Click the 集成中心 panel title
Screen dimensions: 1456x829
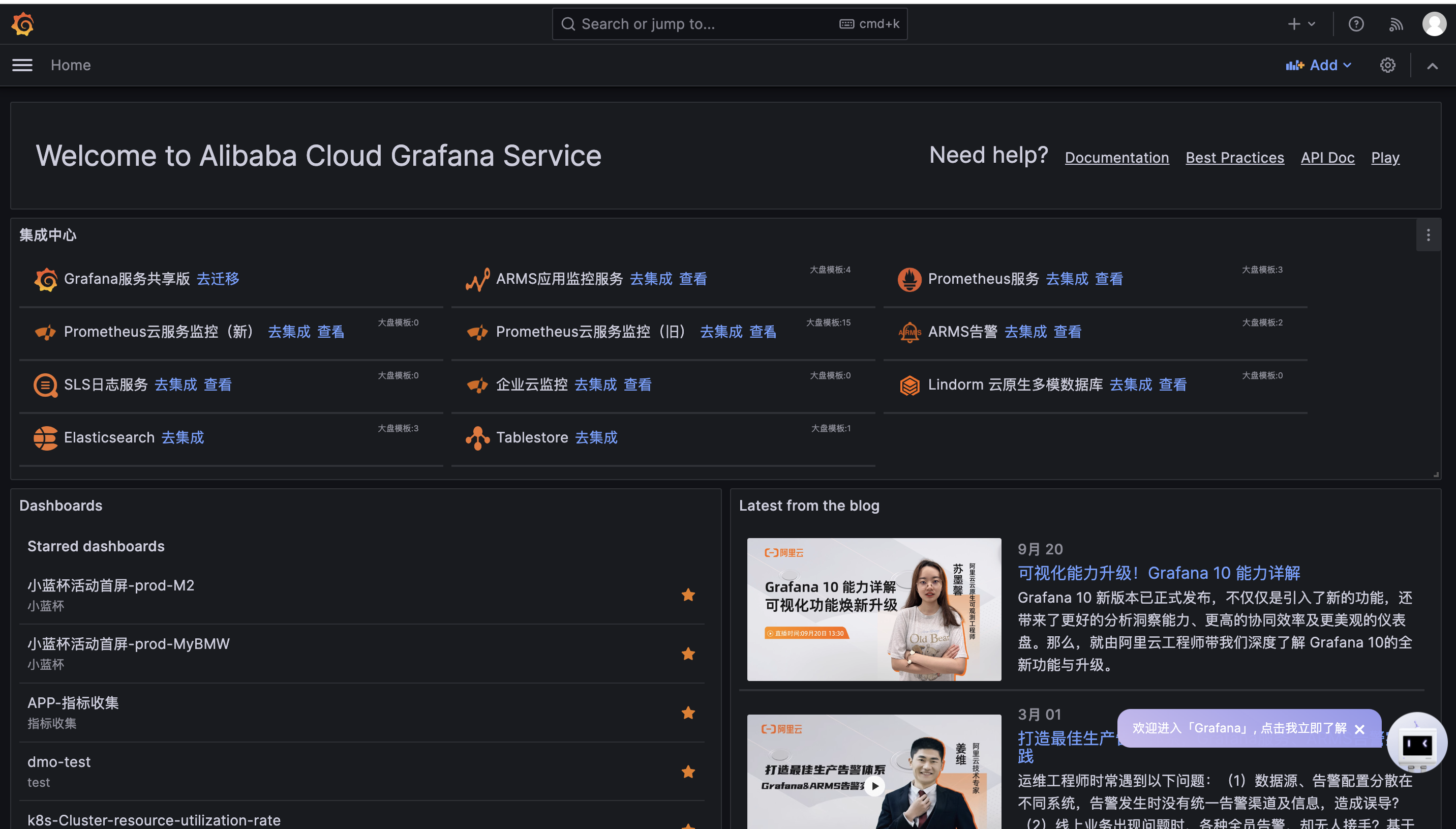coord(48,235)
